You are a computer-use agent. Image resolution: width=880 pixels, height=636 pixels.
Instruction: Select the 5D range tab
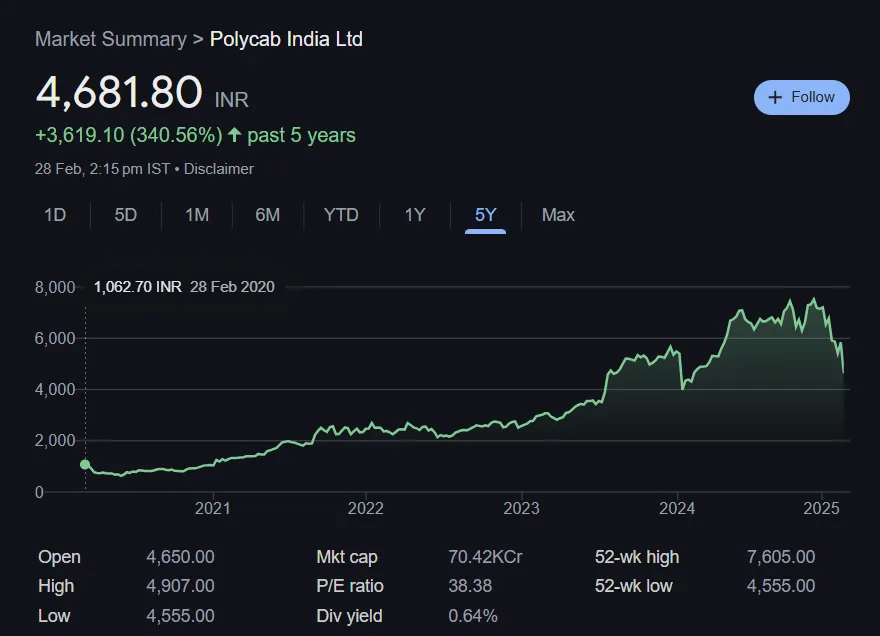(126, 215)
